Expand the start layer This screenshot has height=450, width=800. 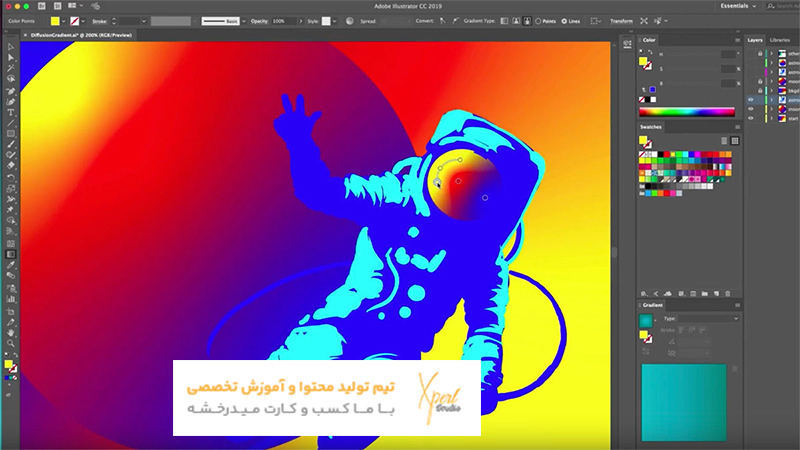point(771,118)
